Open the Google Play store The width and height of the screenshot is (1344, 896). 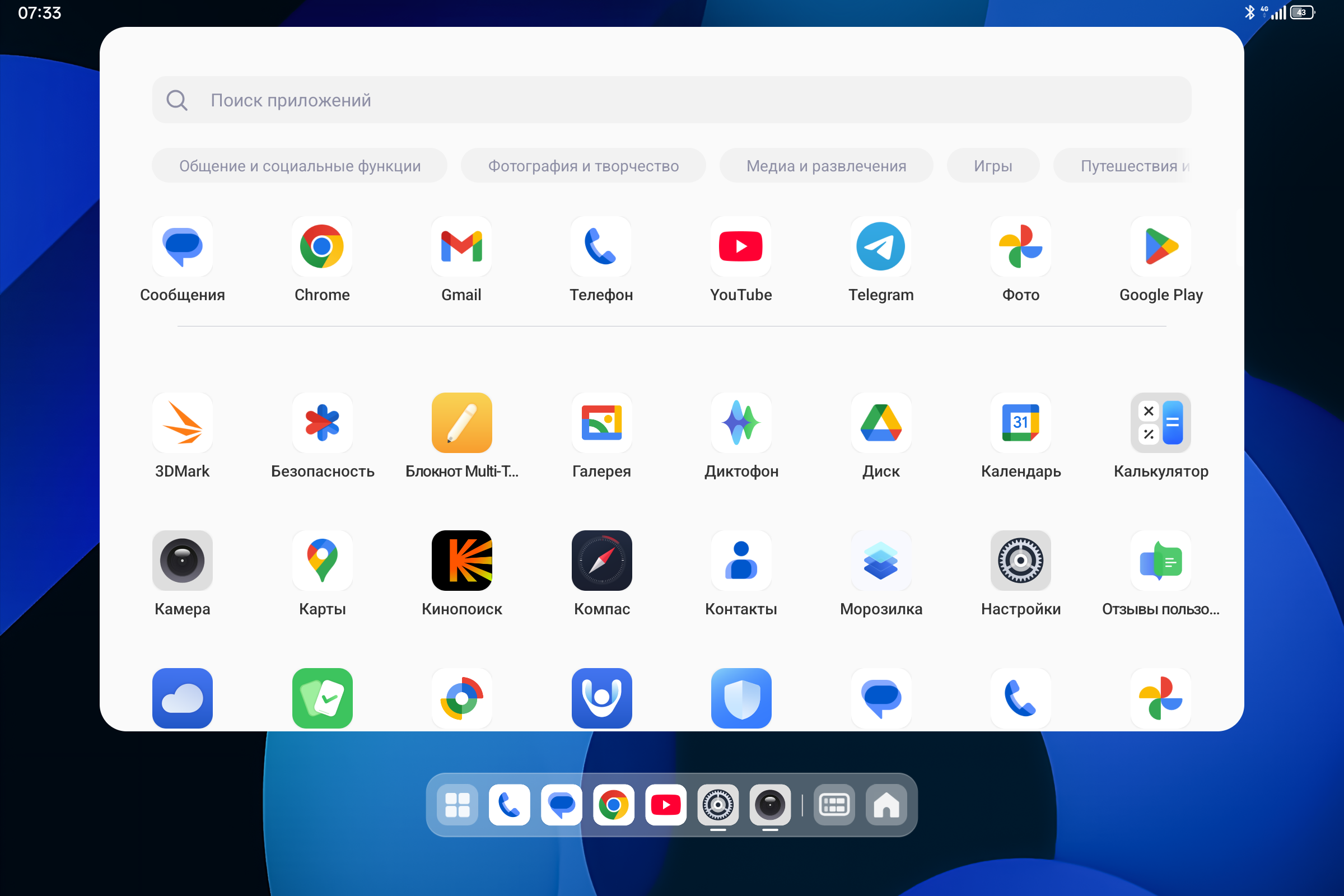point(1160,246)
